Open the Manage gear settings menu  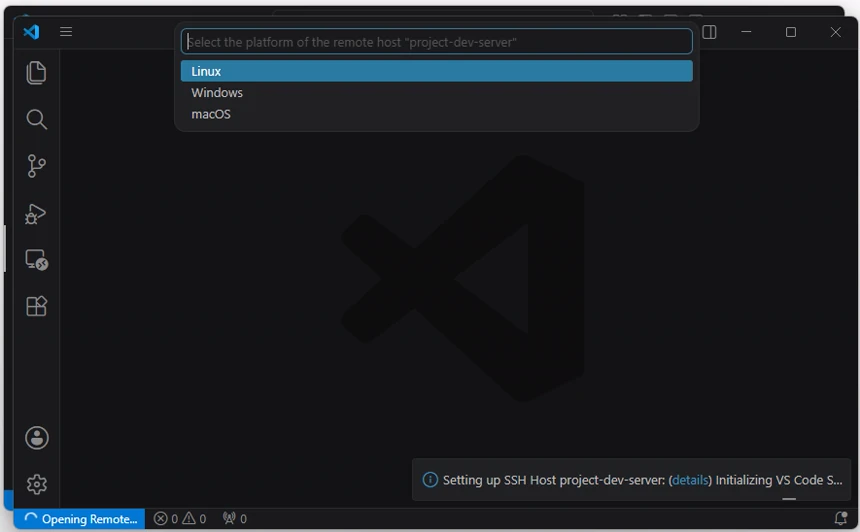pyautogui.click(x=37, y=484)
